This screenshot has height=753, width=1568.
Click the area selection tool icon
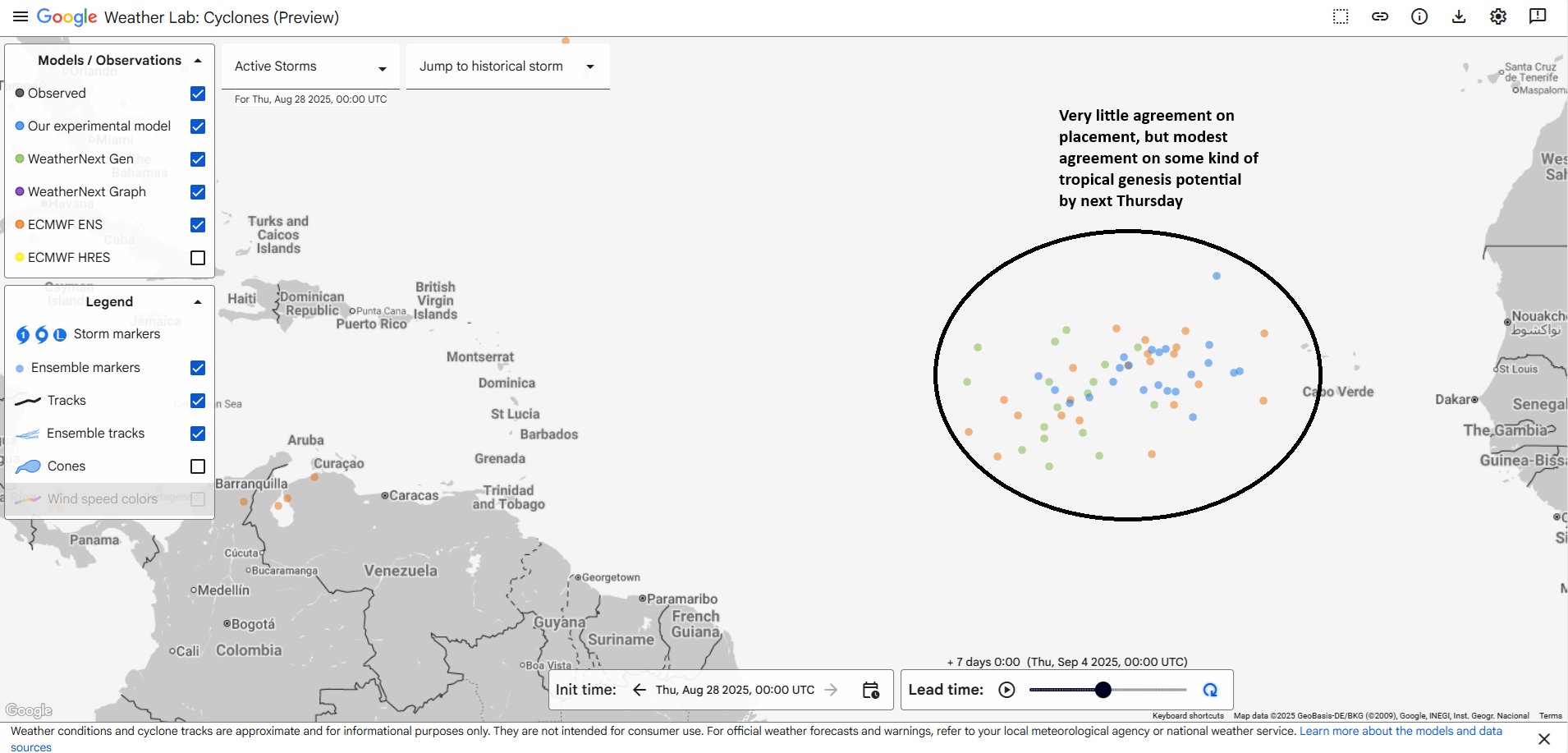point(1341,16)
